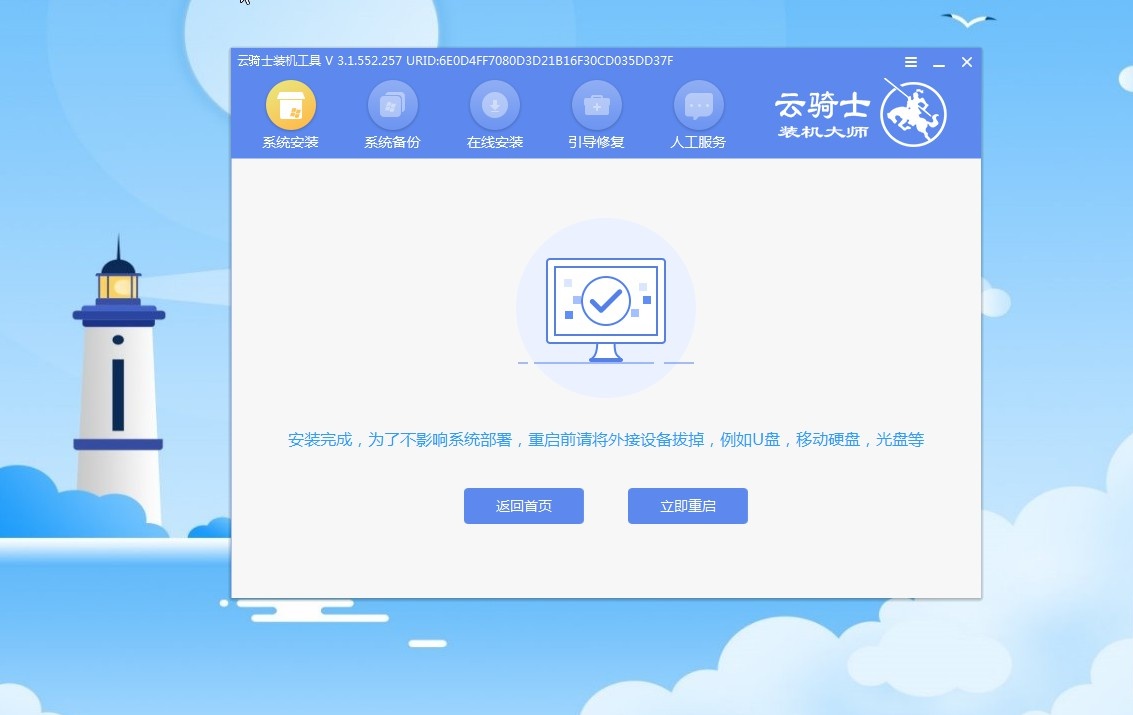Click 立即重启 button

[688, 506]
